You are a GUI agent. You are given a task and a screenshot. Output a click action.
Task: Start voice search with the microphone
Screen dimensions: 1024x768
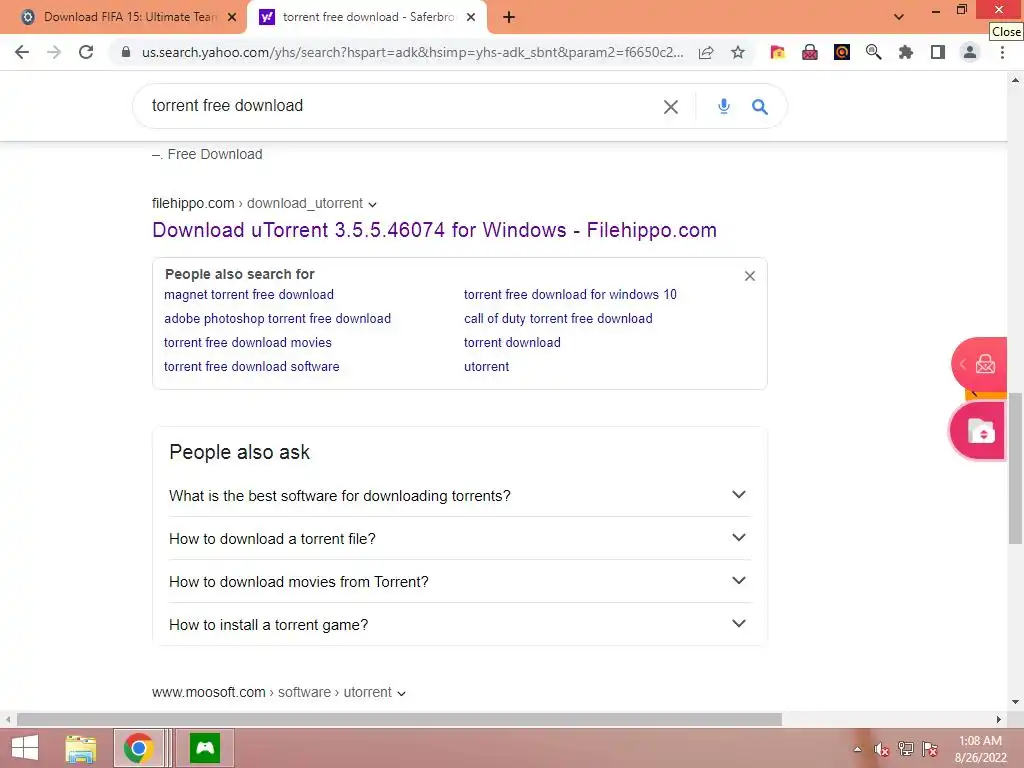(724, 106)
